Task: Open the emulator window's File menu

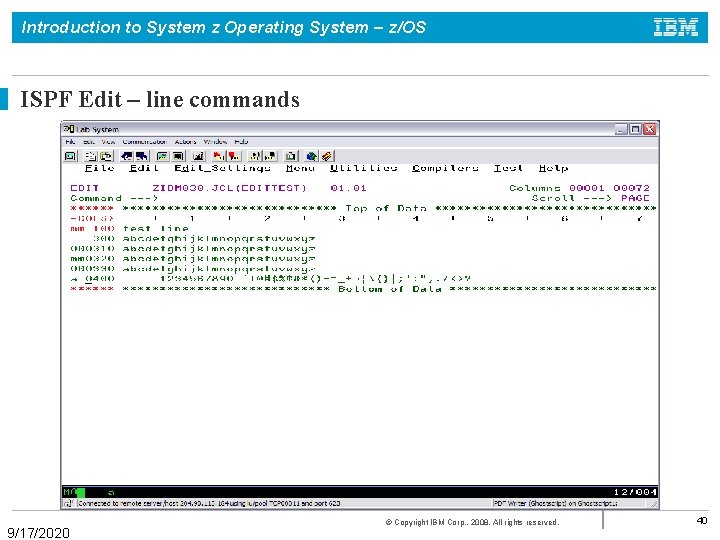Action: click(70, 142)
